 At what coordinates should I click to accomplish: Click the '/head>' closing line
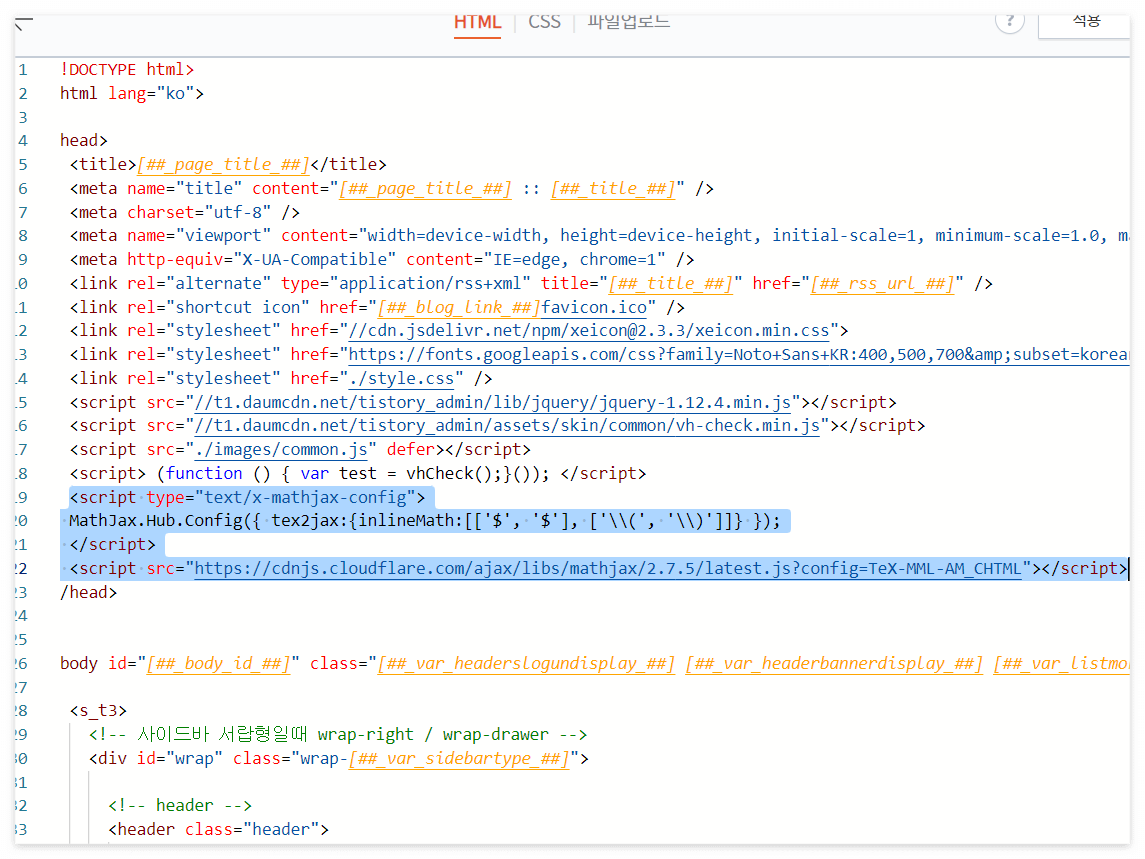point(88,592)
